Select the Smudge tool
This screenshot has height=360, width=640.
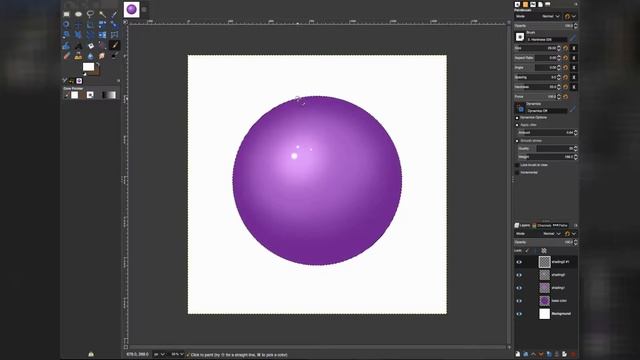click(x=102, y=56)
